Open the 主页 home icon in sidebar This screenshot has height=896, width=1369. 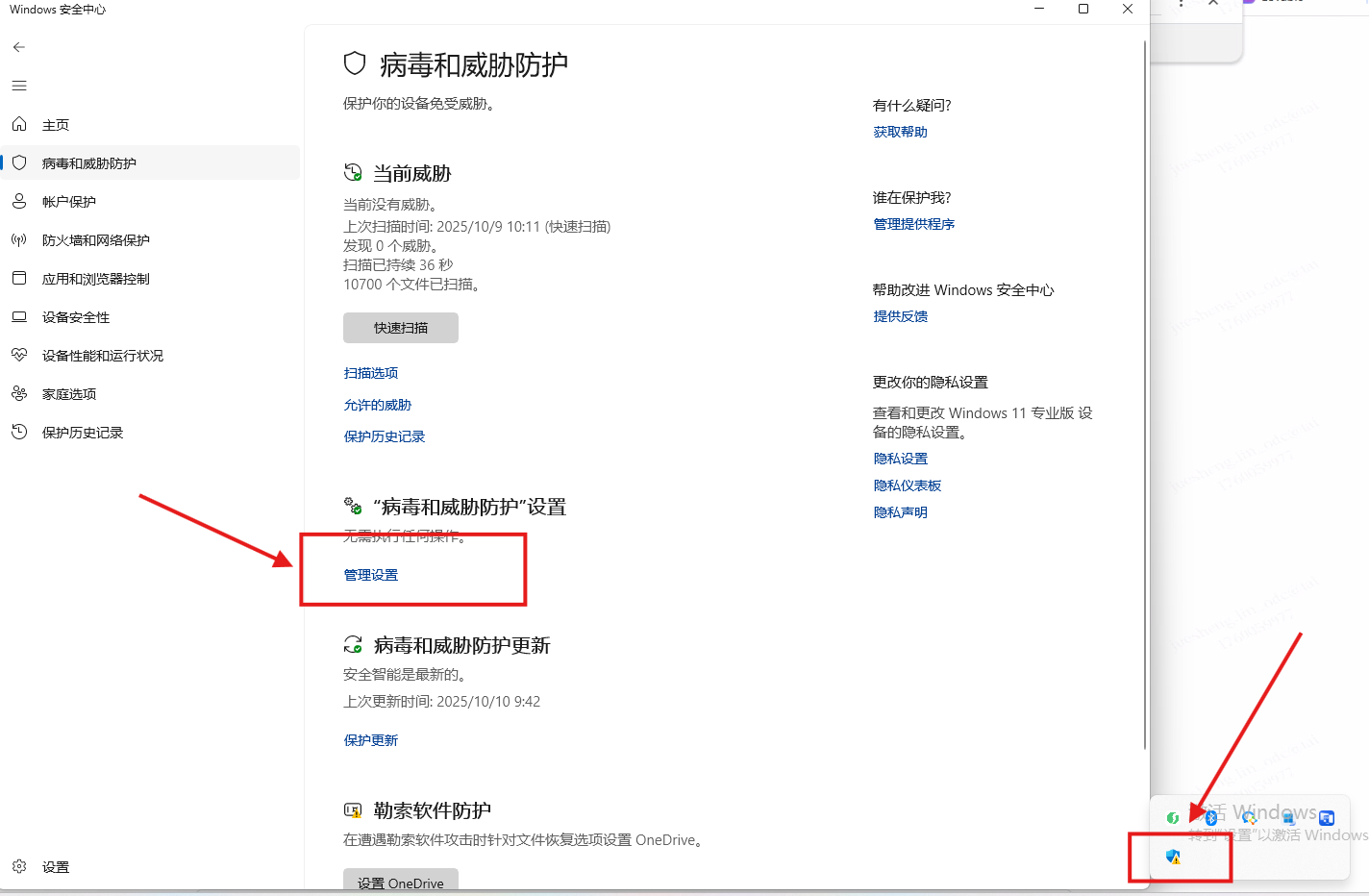pos(19,124)
